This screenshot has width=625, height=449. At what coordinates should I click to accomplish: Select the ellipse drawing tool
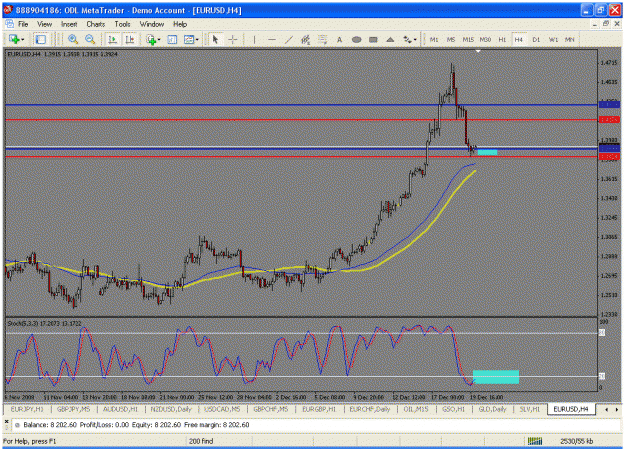[x=356, y=39]
